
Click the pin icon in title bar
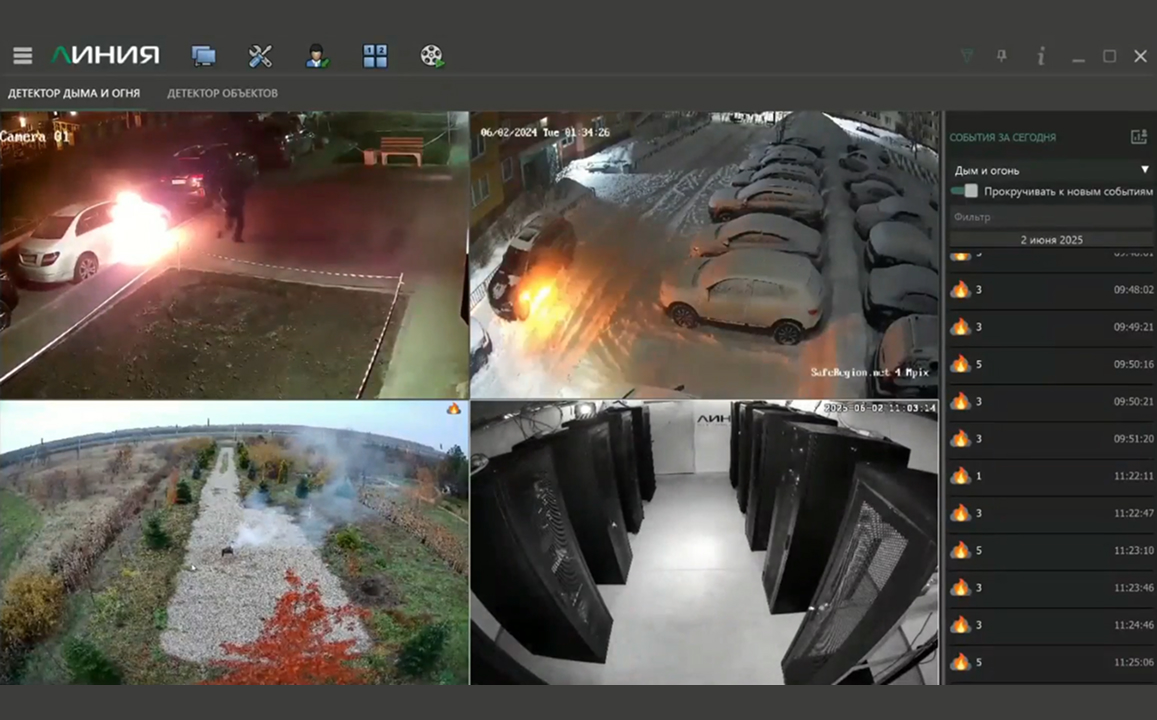[x=1002, y=56]
